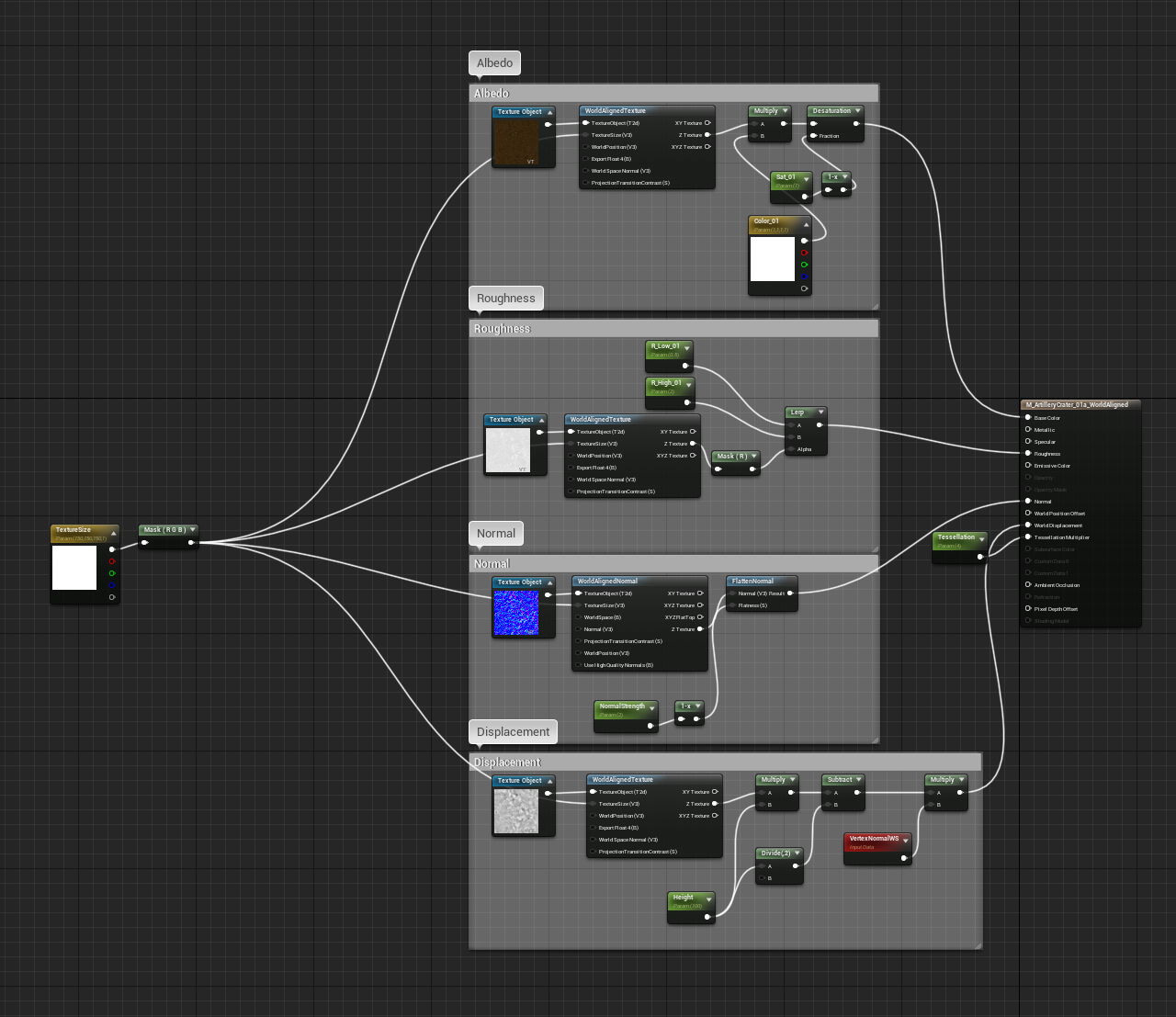Click the Normal input pin on material output

[1028, 501]
